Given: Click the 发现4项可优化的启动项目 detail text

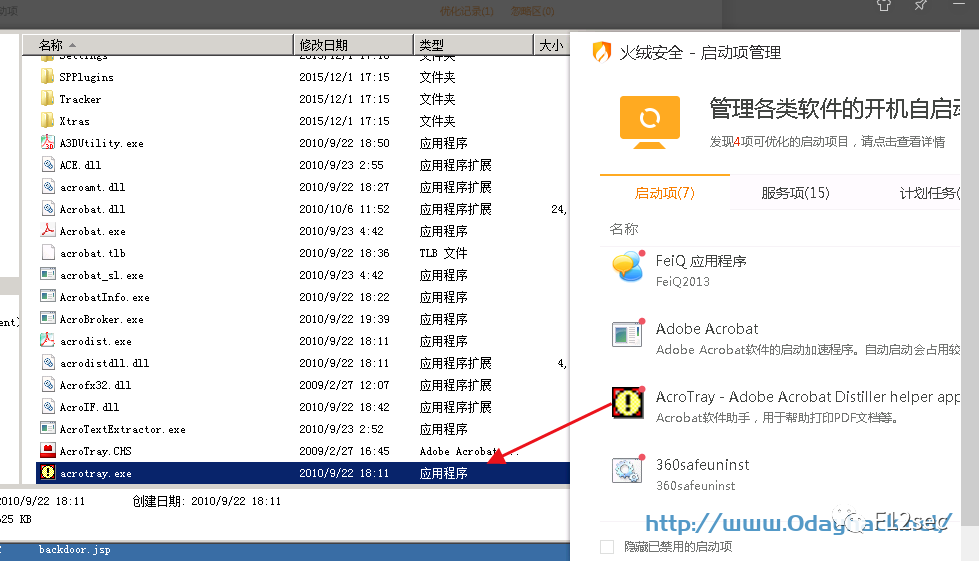Looking at the screenshot, I should (827, 142).
